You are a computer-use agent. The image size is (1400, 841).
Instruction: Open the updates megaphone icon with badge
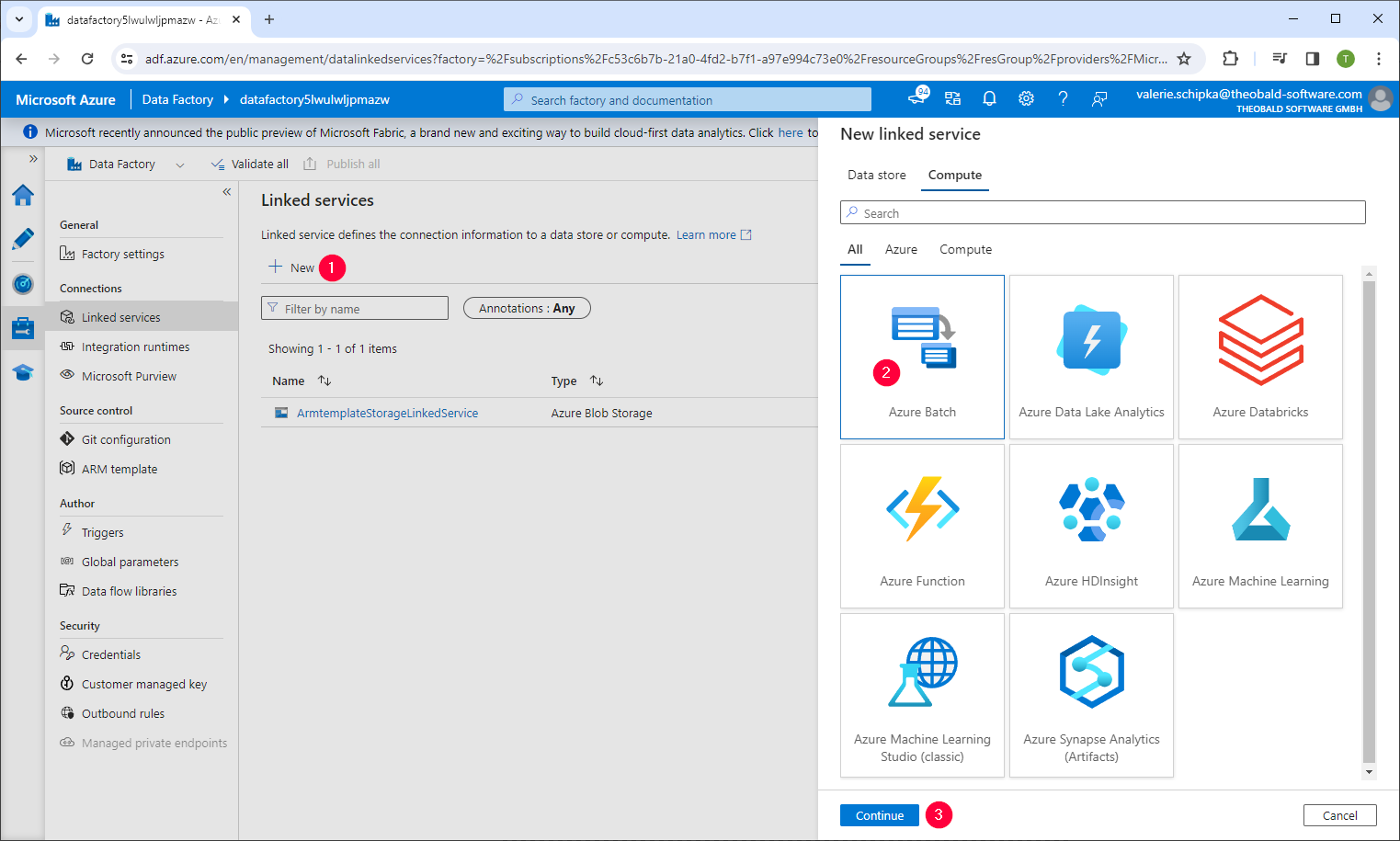point(917,97)
